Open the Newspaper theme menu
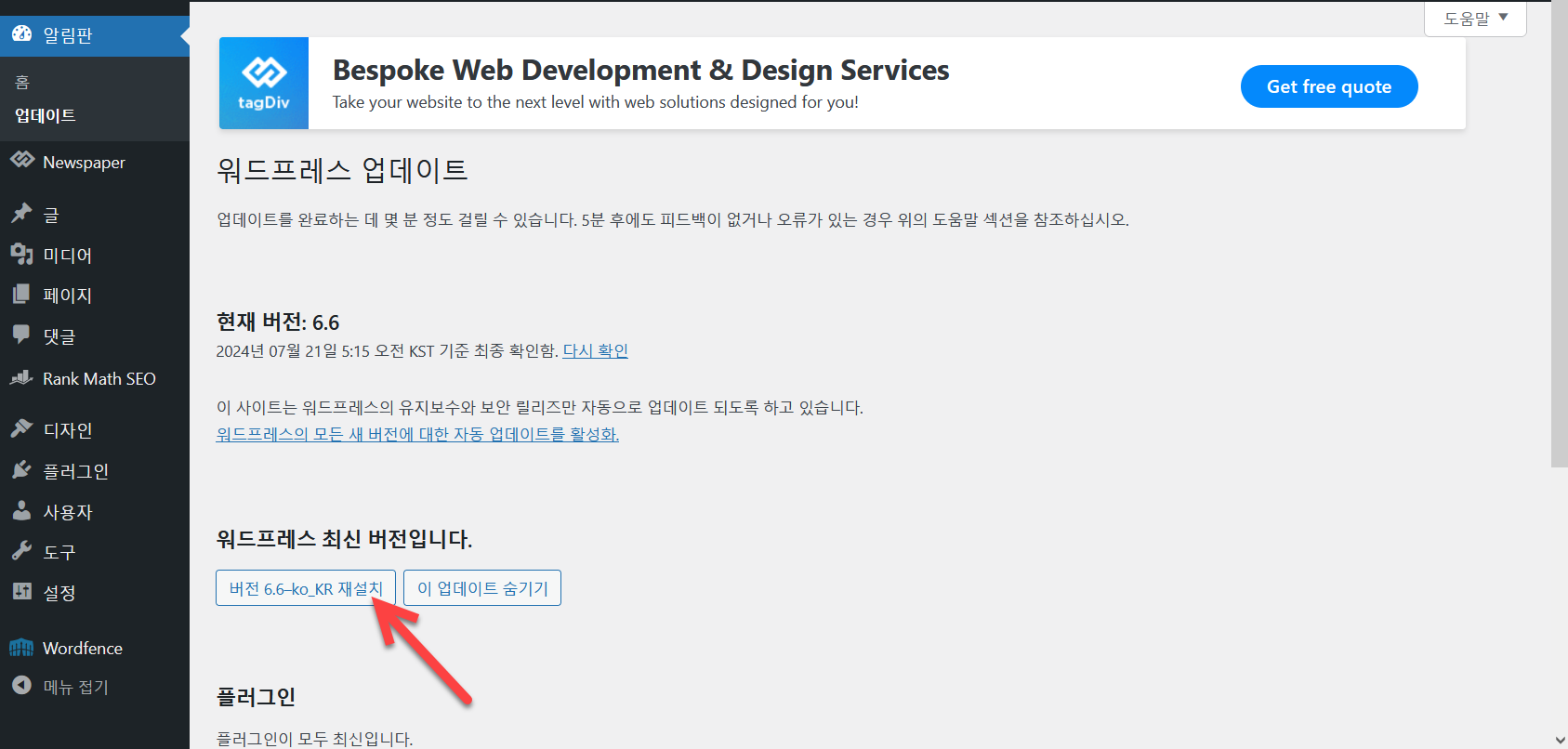The height and width of the screenshot is (749, 1568). pyautogui.click(x=95, y=162)
